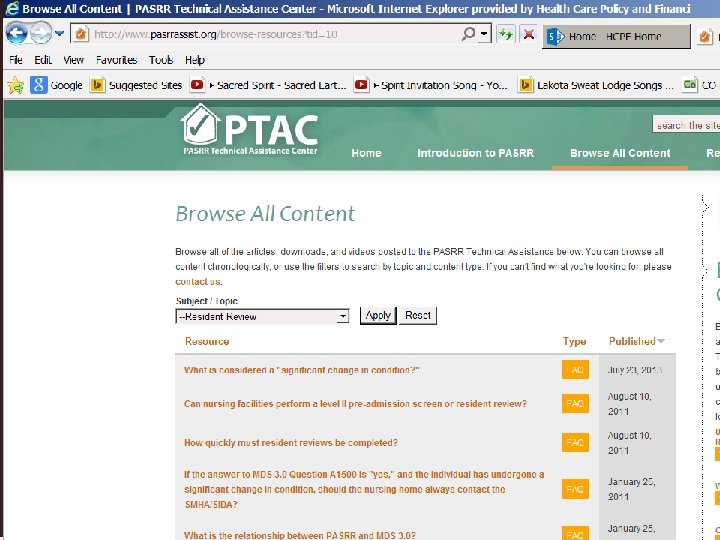The height and width of the screenshot is (540, 720).
Task: Open 'What is considered a significant change' FAQ
Action: click(302, 370)
